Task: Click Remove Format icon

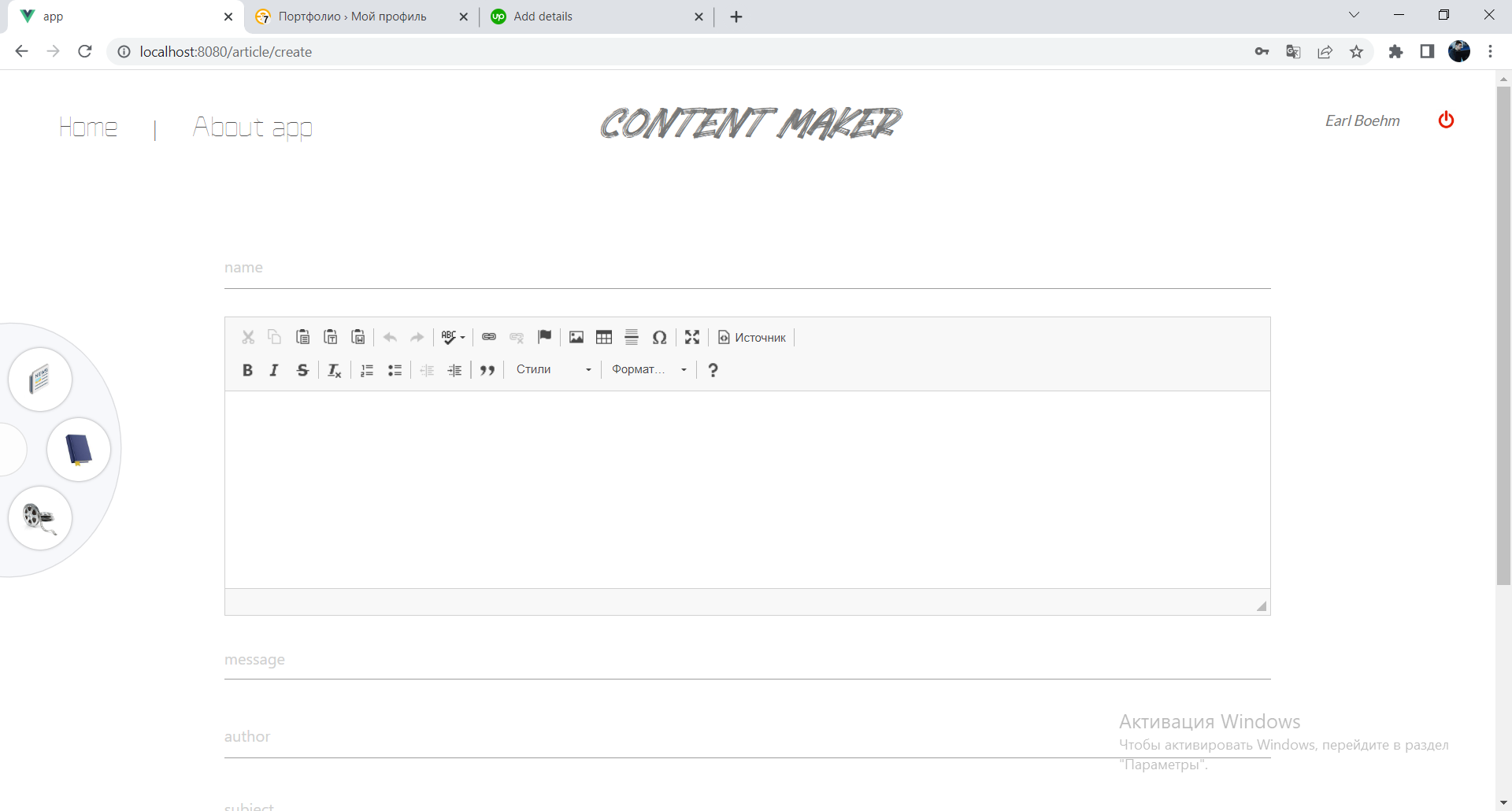Action: (x=334, y=370)
